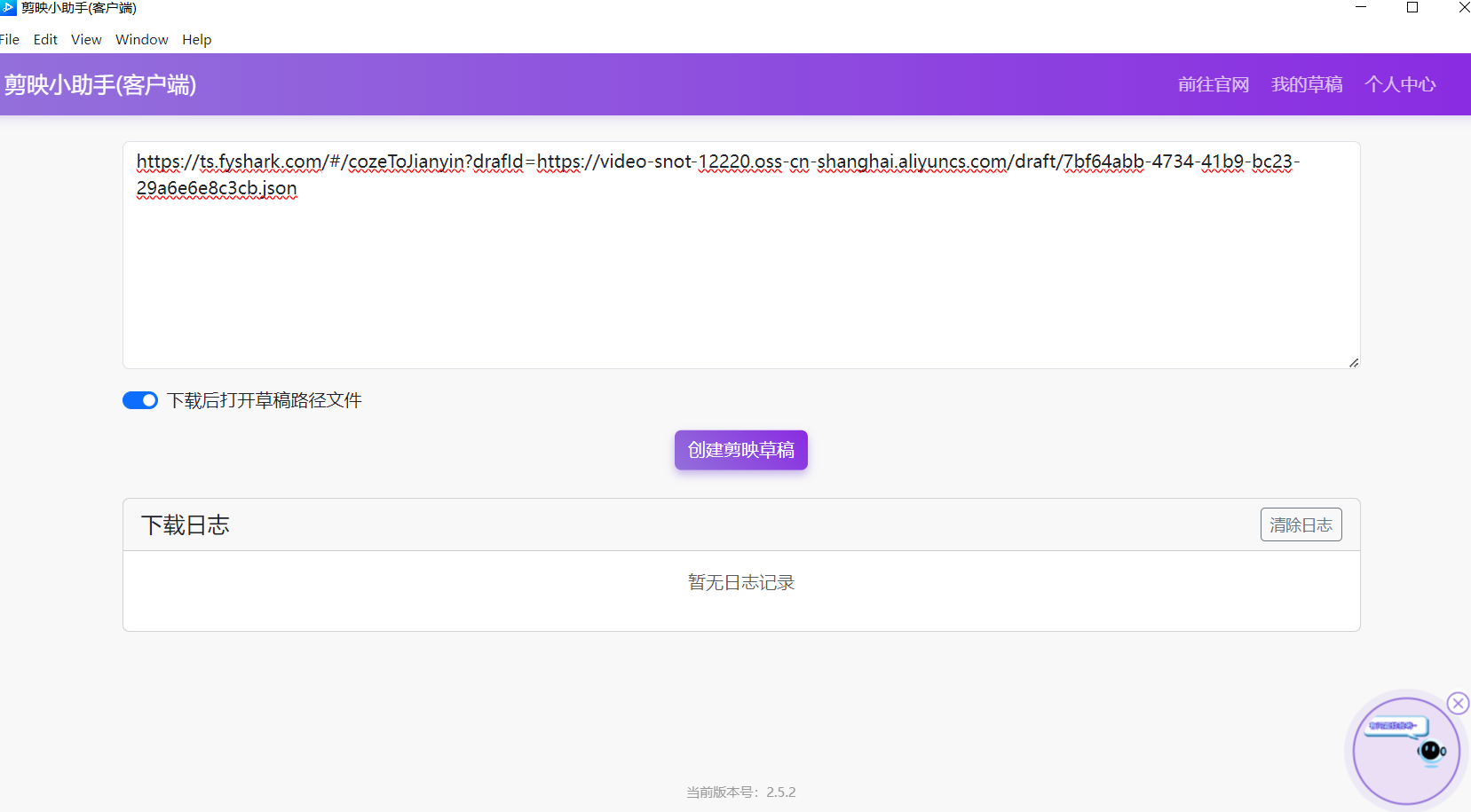Close the floating assistant widget
The image size is (1471, 812).
1458,704
